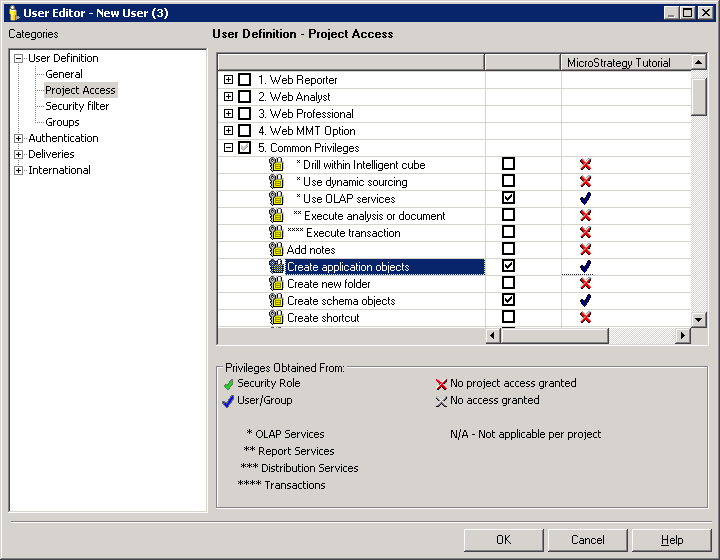720x560 pixels.
Task: Click the Cancel button
Action: [x=588, y=540]
